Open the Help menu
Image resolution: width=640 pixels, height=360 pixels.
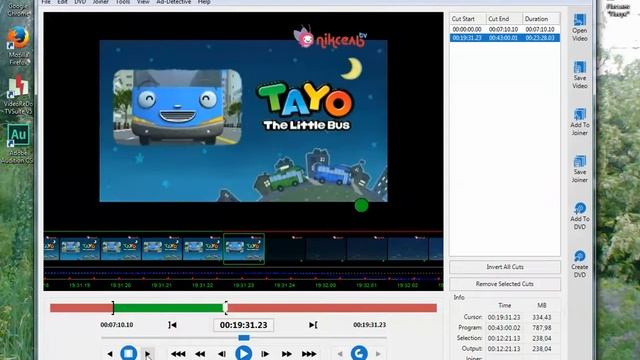point(204,2)
